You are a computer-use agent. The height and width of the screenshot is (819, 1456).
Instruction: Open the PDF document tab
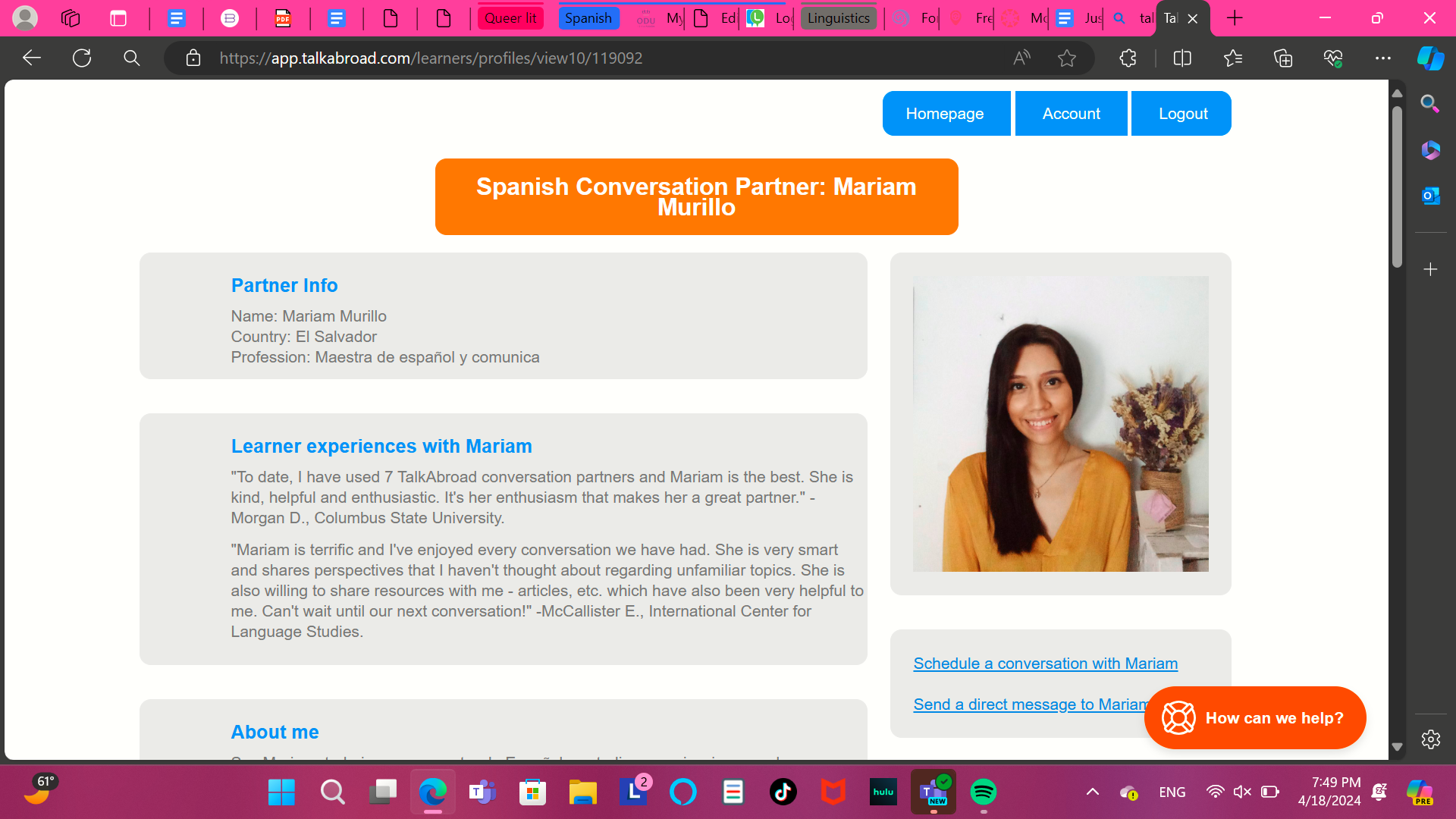(x=283, y=18)
